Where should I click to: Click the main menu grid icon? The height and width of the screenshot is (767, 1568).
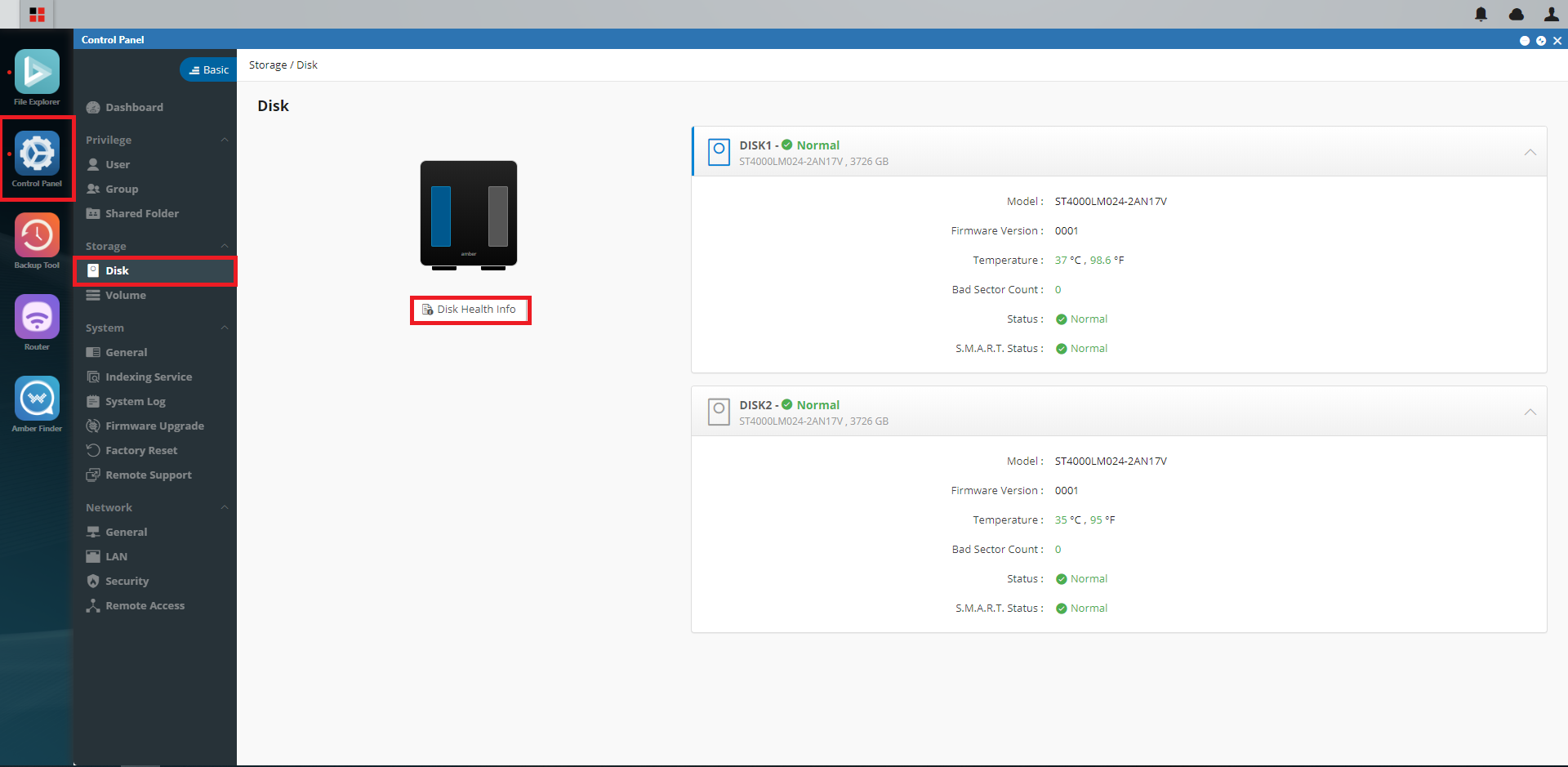coord(37,14)
